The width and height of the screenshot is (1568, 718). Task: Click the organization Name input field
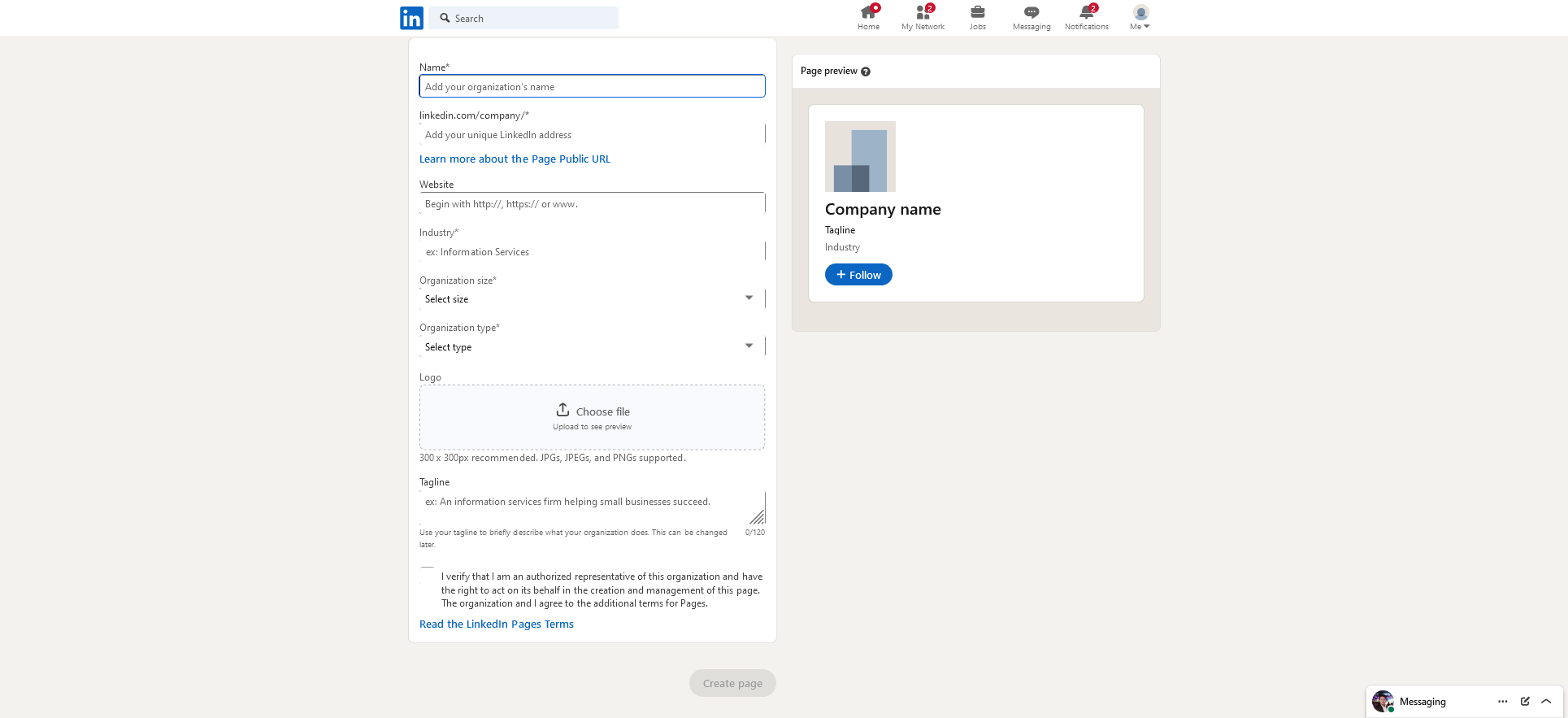click(x=592, y=86)
